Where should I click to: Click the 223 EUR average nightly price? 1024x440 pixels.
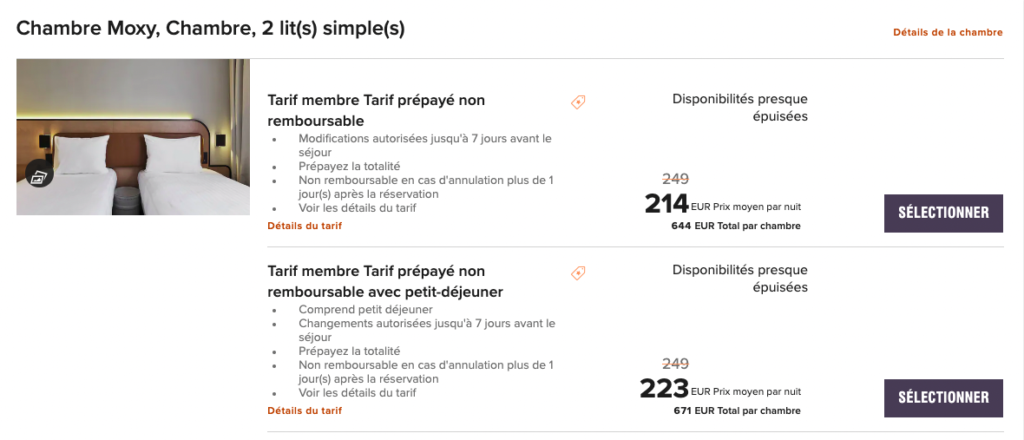click(x=664, y=389)
